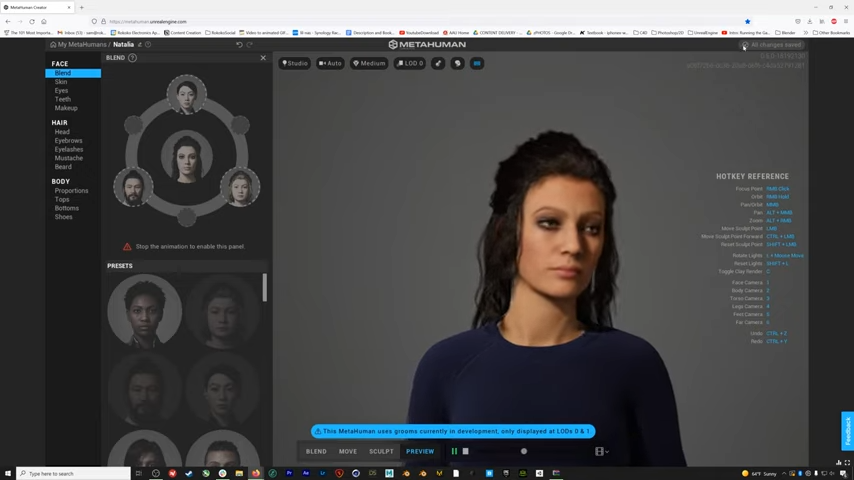The image size is (854, 480).
Task: Open the animation clip selector dropdown
Action: pyautogui.click(x=602, y=451)
